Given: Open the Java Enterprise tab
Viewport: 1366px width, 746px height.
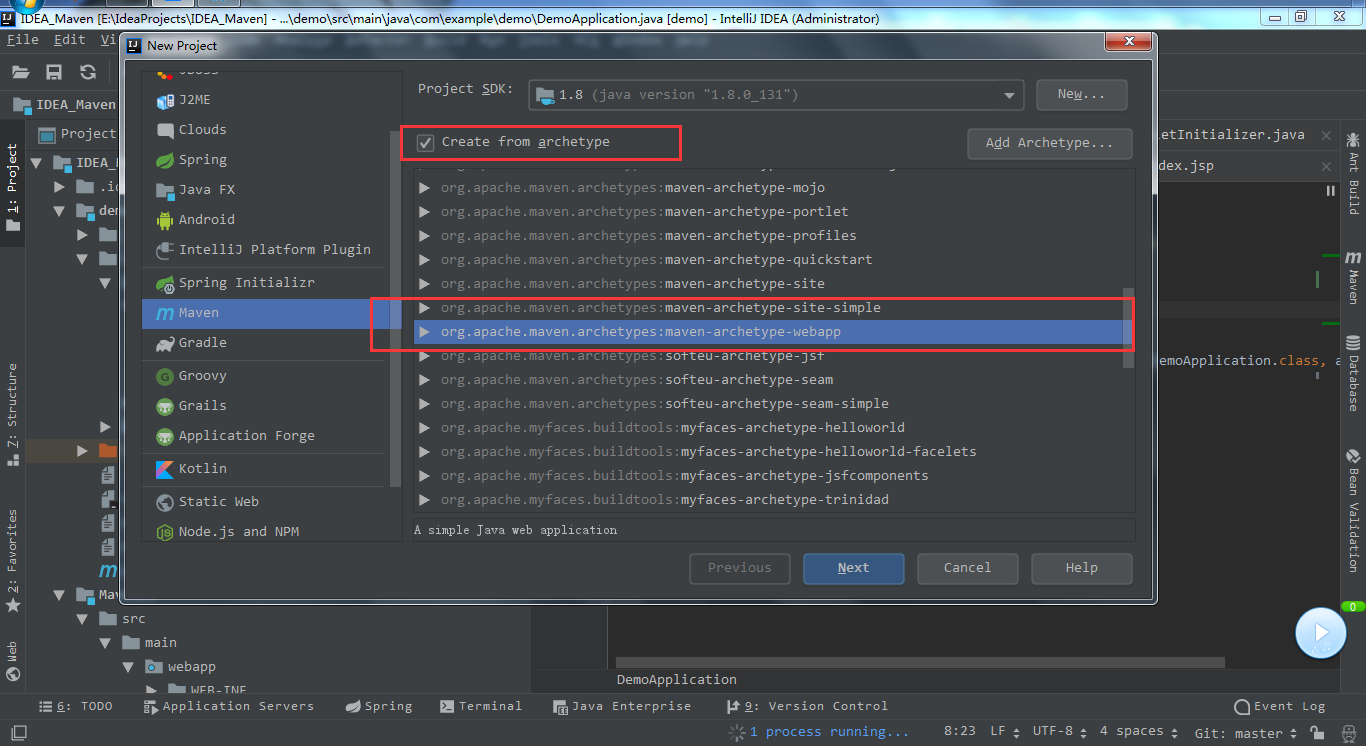Looking at the screenshot, I should tap(623, 706).
